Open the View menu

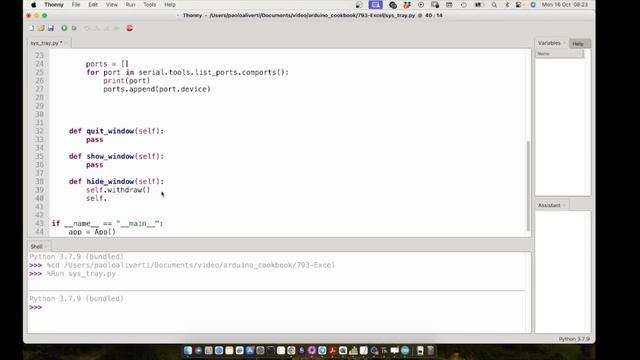pyautogui.click(x=111, y=5)
